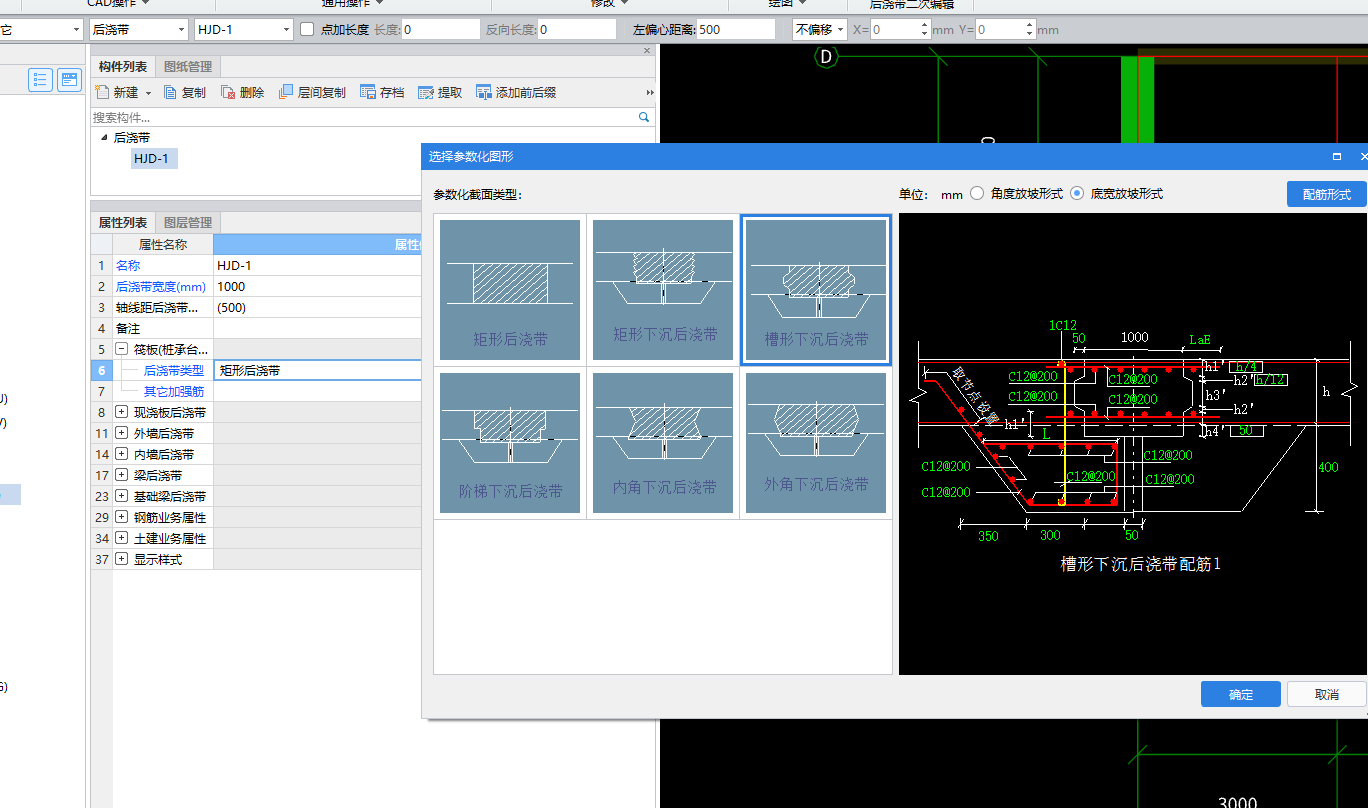This screenshot has height=808, width=1368.
Task: Collapse the 后浇带 tree node
Action: coord(104,138)
